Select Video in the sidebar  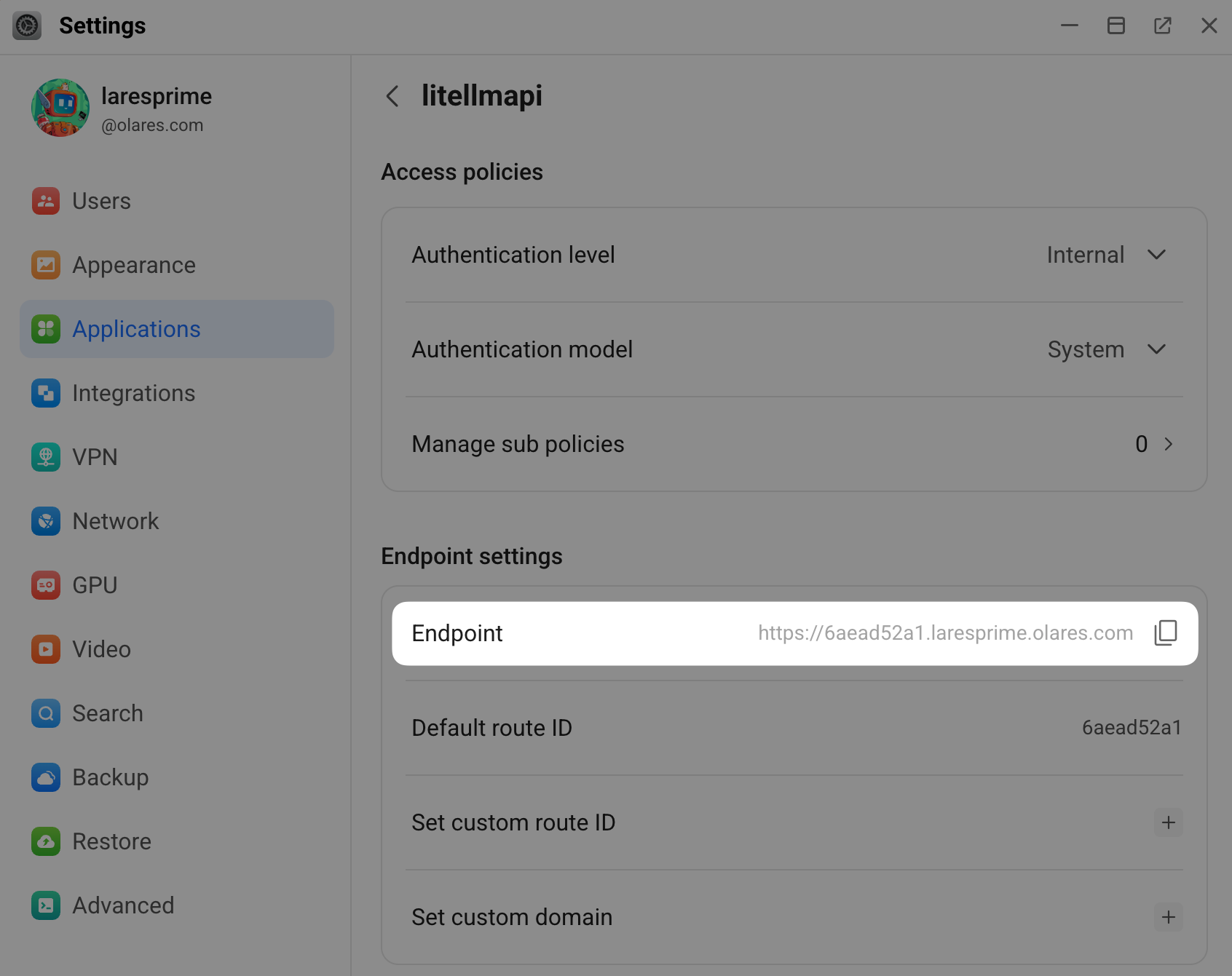(102, 649)
